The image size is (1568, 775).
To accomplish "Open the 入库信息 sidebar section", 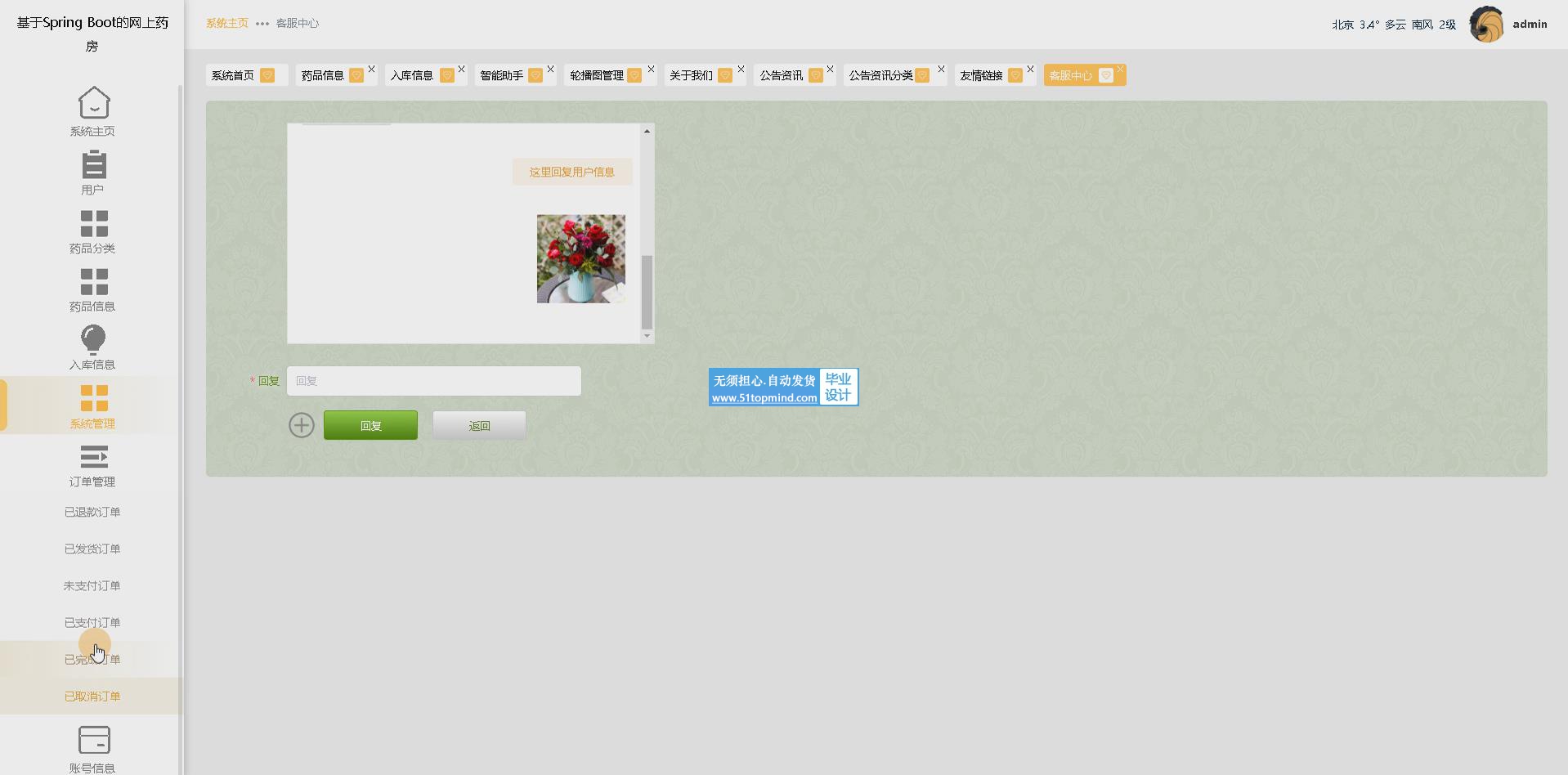I will (92, 348).
